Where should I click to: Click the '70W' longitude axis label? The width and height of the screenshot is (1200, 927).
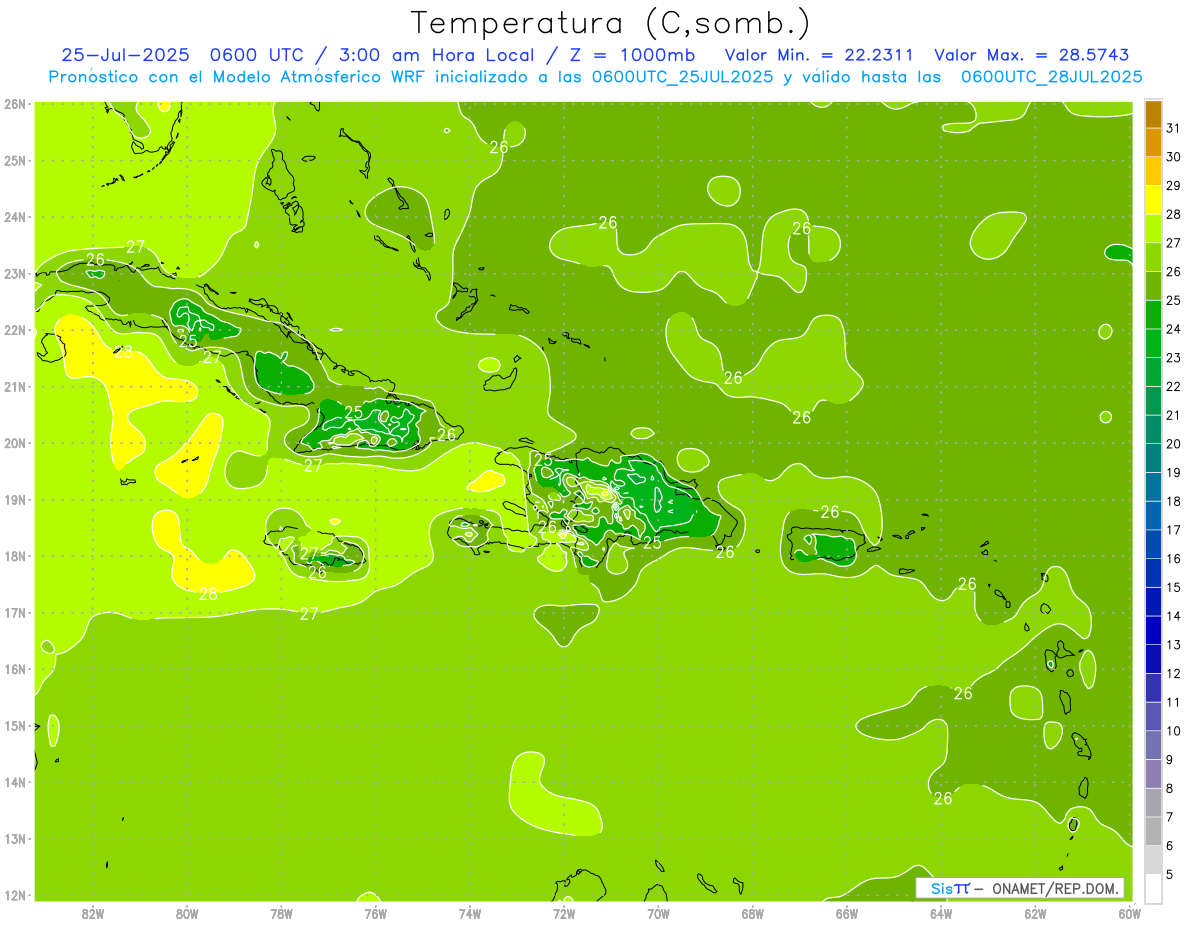(x=658, y=913)
